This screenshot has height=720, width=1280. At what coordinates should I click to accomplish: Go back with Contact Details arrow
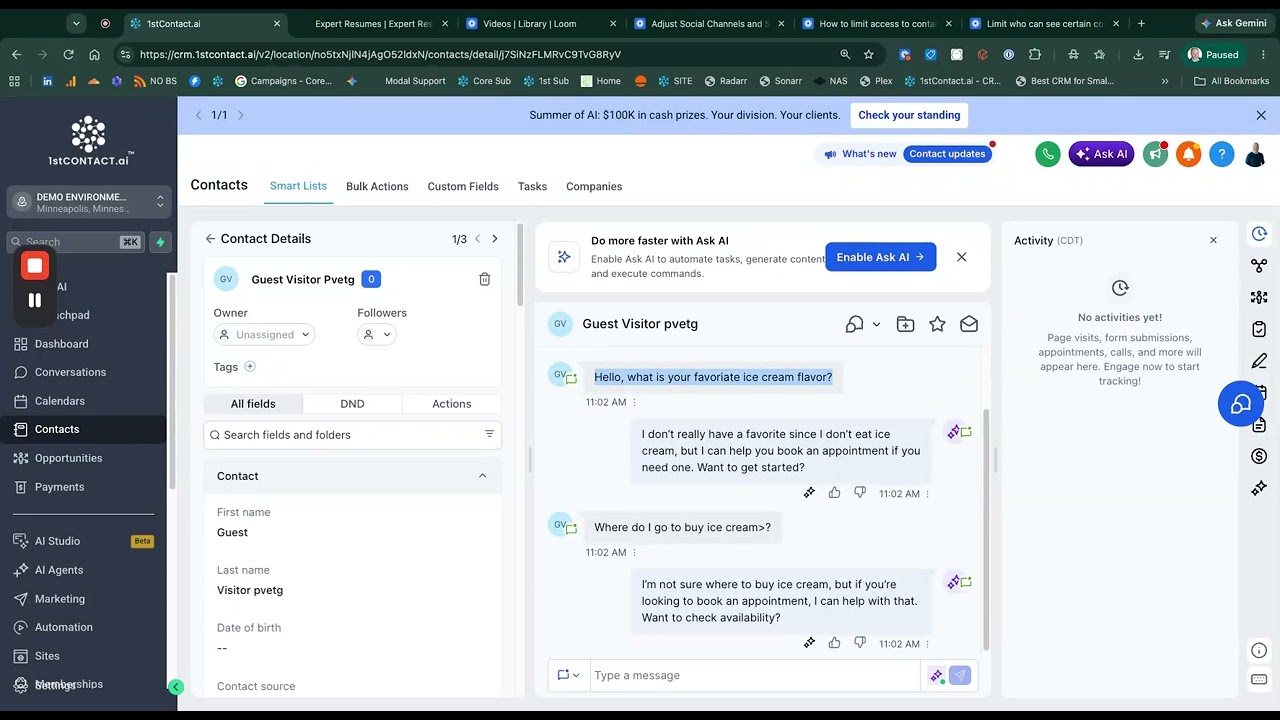[210, 239]
